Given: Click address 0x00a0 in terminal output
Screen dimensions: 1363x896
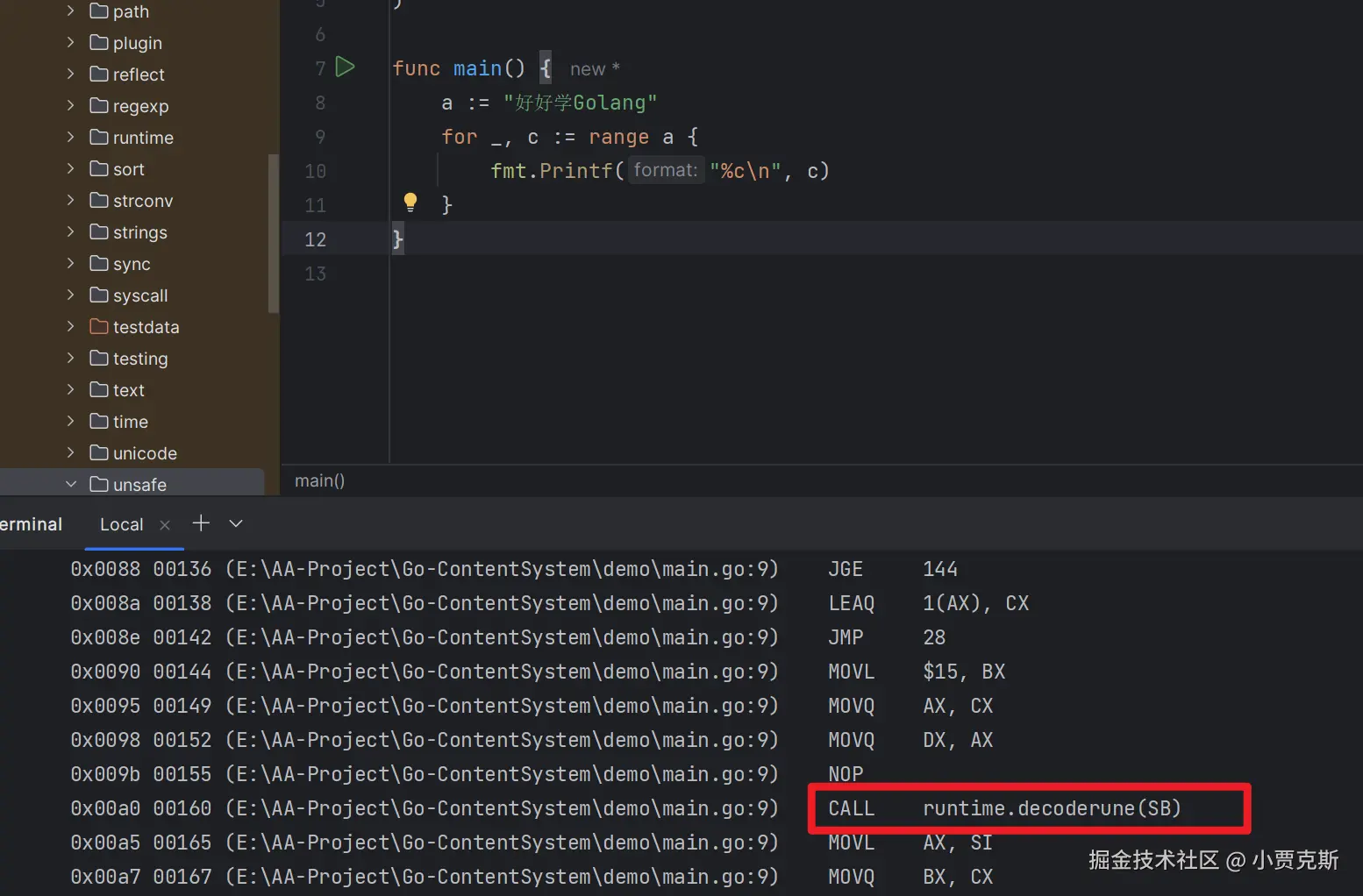Looking at the screenshot, I should [105, 808].
